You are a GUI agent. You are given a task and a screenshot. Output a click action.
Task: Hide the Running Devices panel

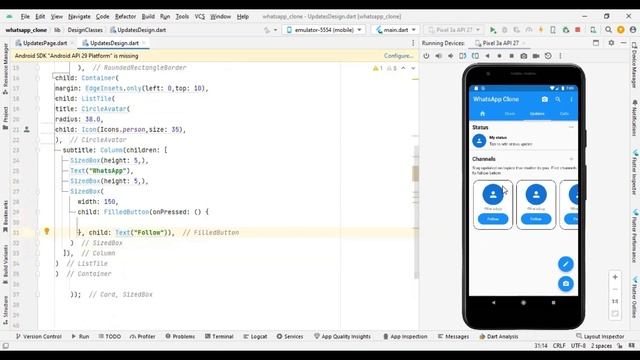(x=624, y=43)
